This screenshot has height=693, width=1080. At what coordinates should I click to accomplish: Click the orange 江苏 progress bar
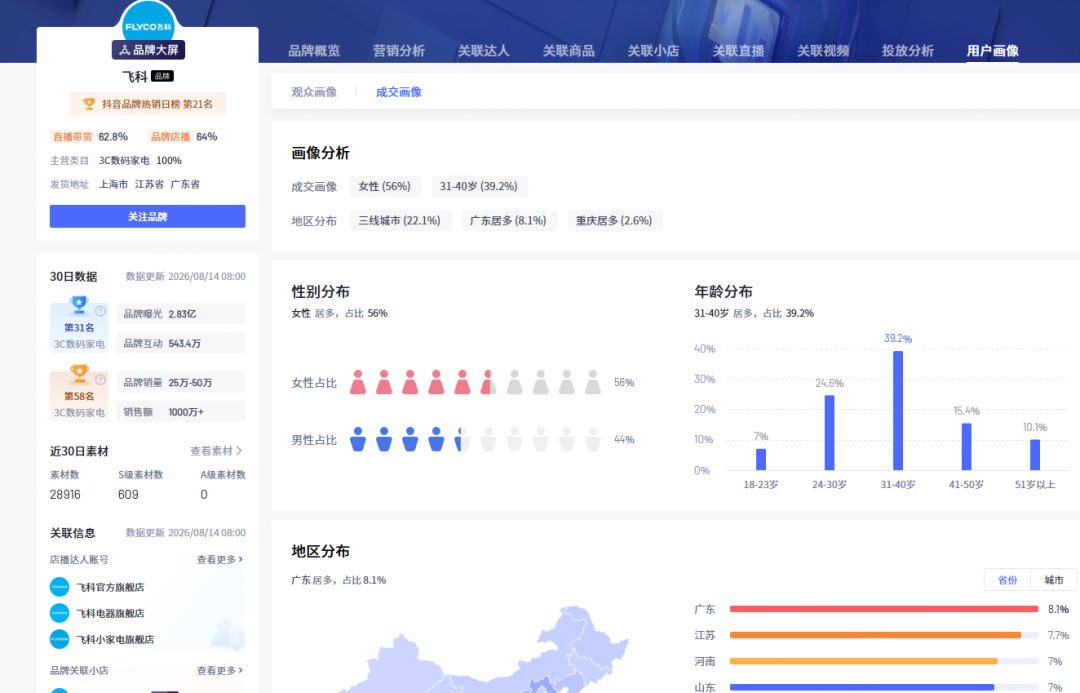[875, 635]
